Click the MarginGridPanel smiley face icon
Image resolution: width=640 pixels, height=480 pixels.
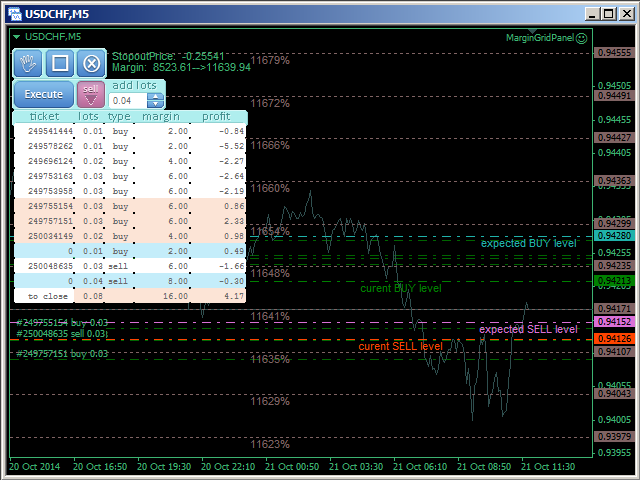[581, 37]
